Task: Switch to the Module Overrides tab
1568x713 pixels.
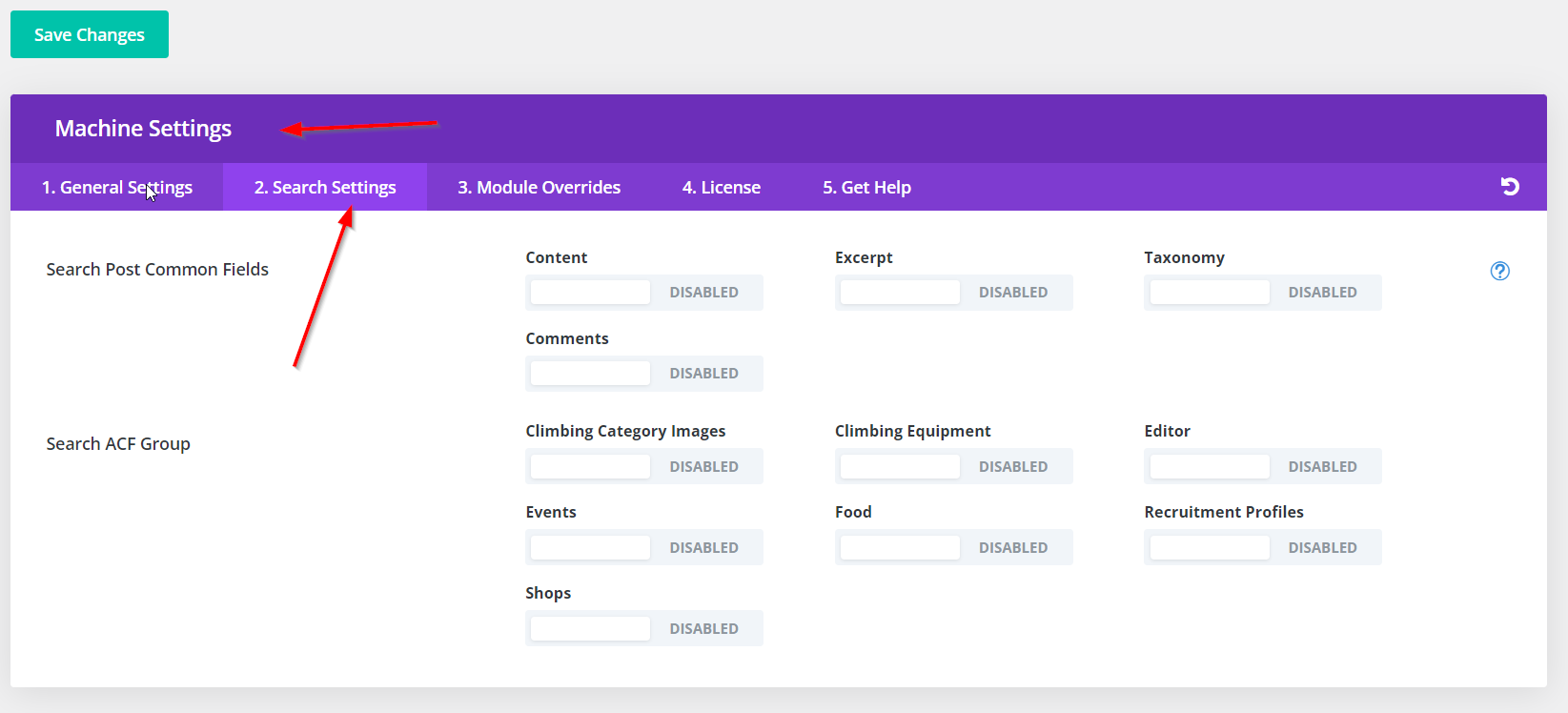Action: click(x=539, y=188)
